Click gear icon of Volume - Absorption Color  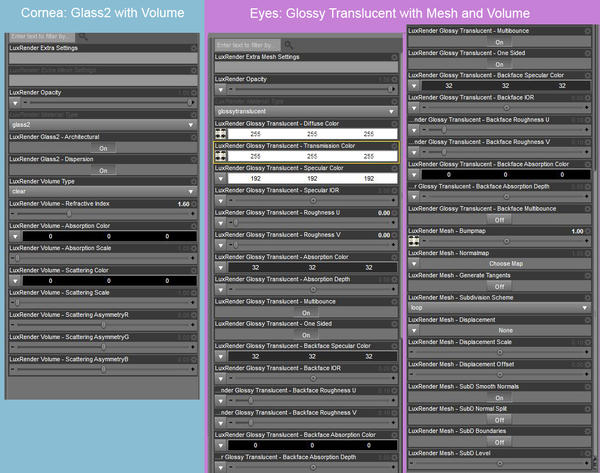[194, 226]
